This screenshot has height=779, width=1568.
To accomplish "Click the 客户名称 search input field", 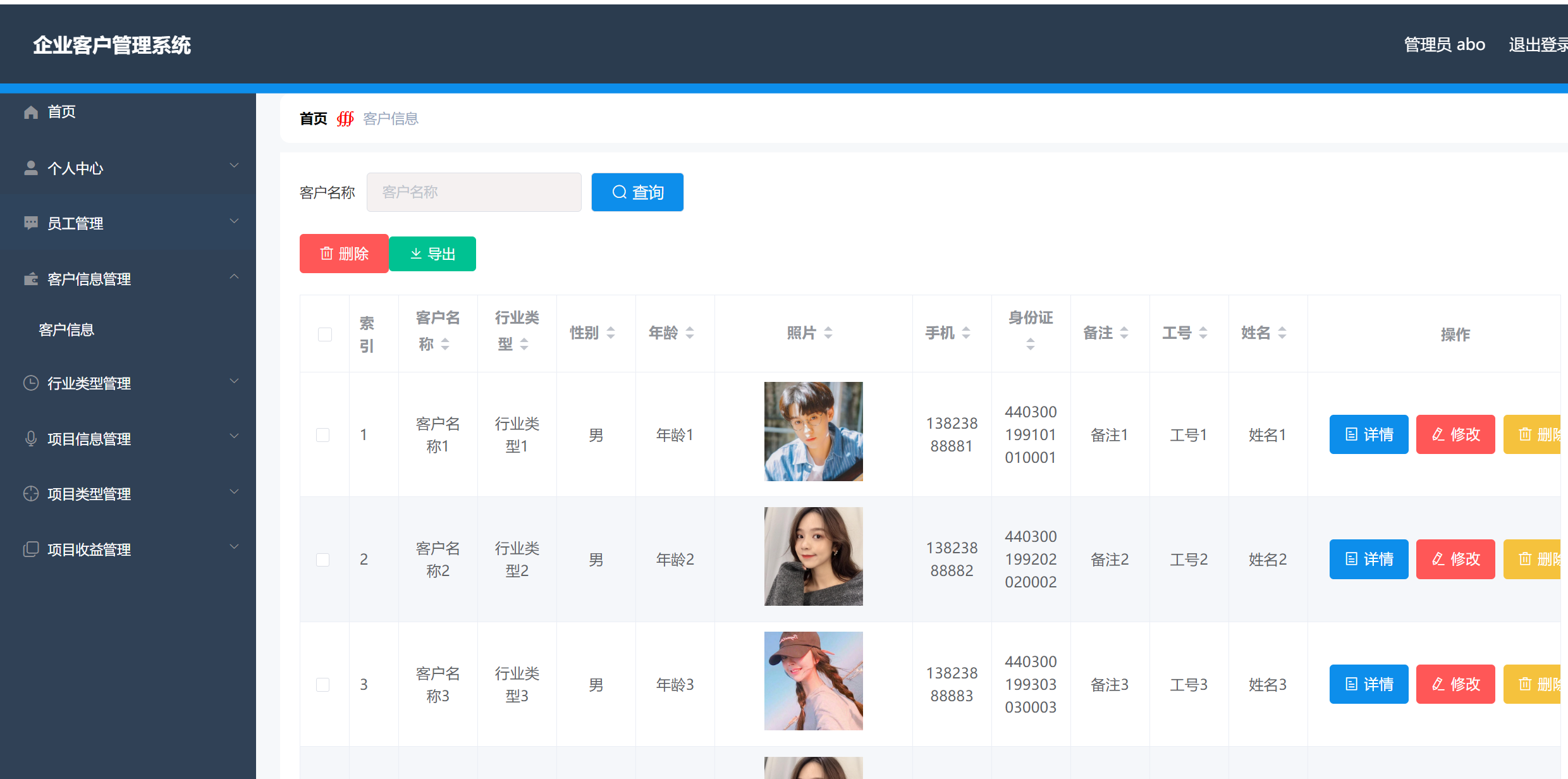I will coord(474,192).
